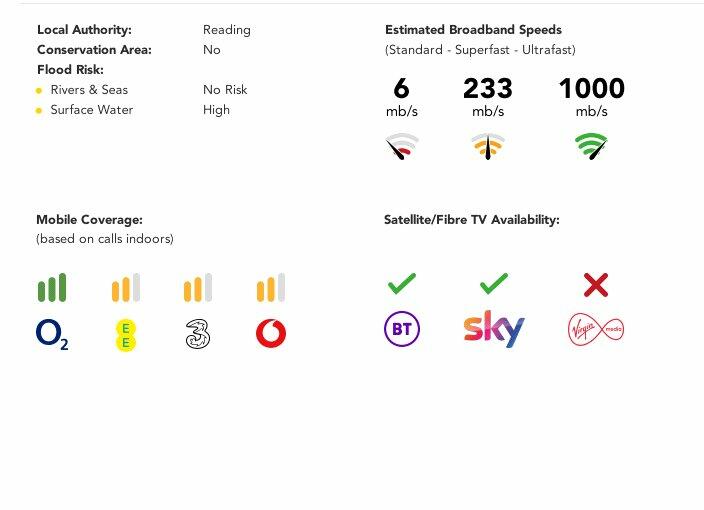The width and height of the screenshot is (704, 510).
Task: Click the yellow EE network logo
Action: [125, 334]
